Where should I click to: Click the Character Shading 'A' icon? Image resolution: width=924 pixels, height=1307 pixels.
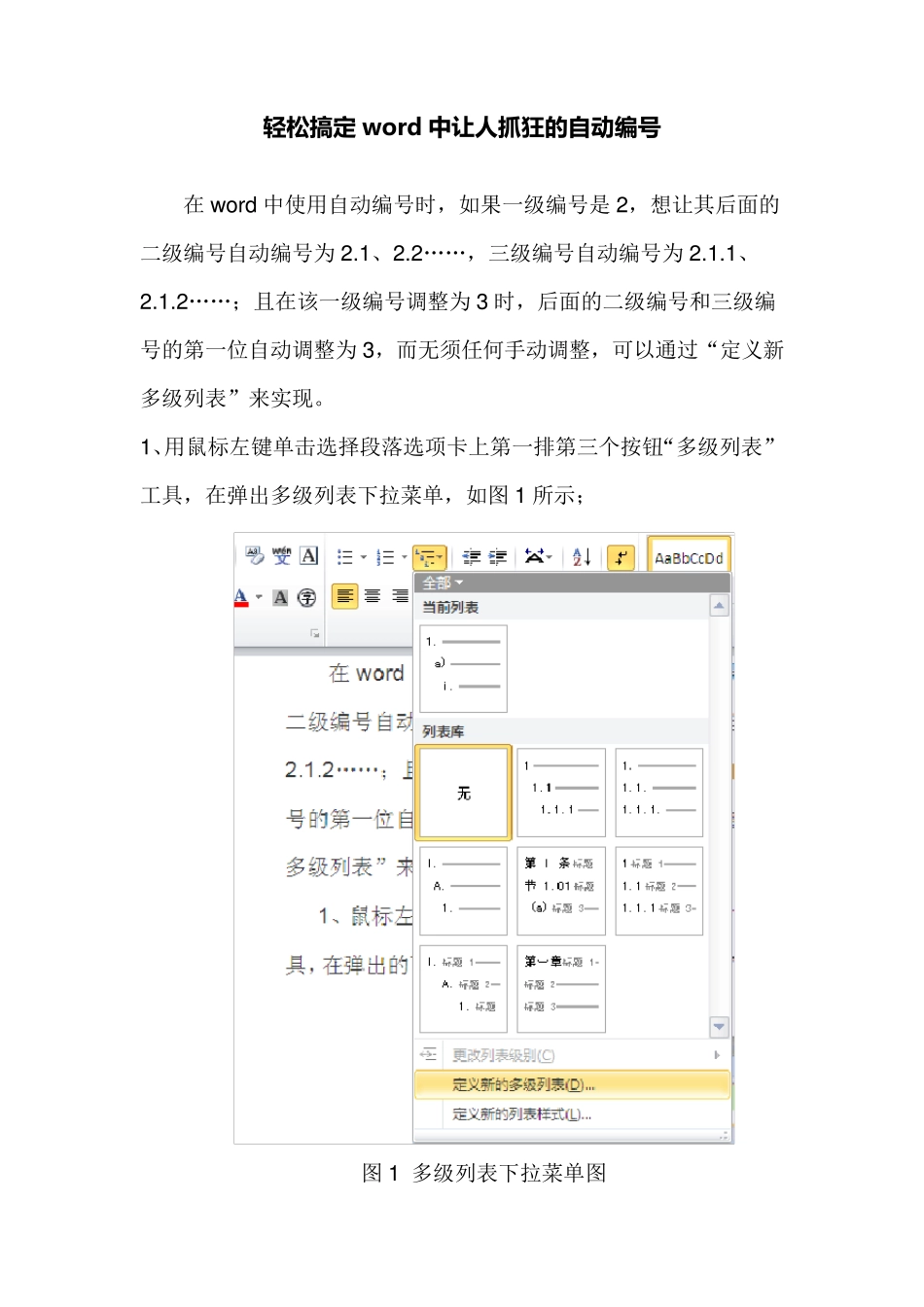click(280, 597)
